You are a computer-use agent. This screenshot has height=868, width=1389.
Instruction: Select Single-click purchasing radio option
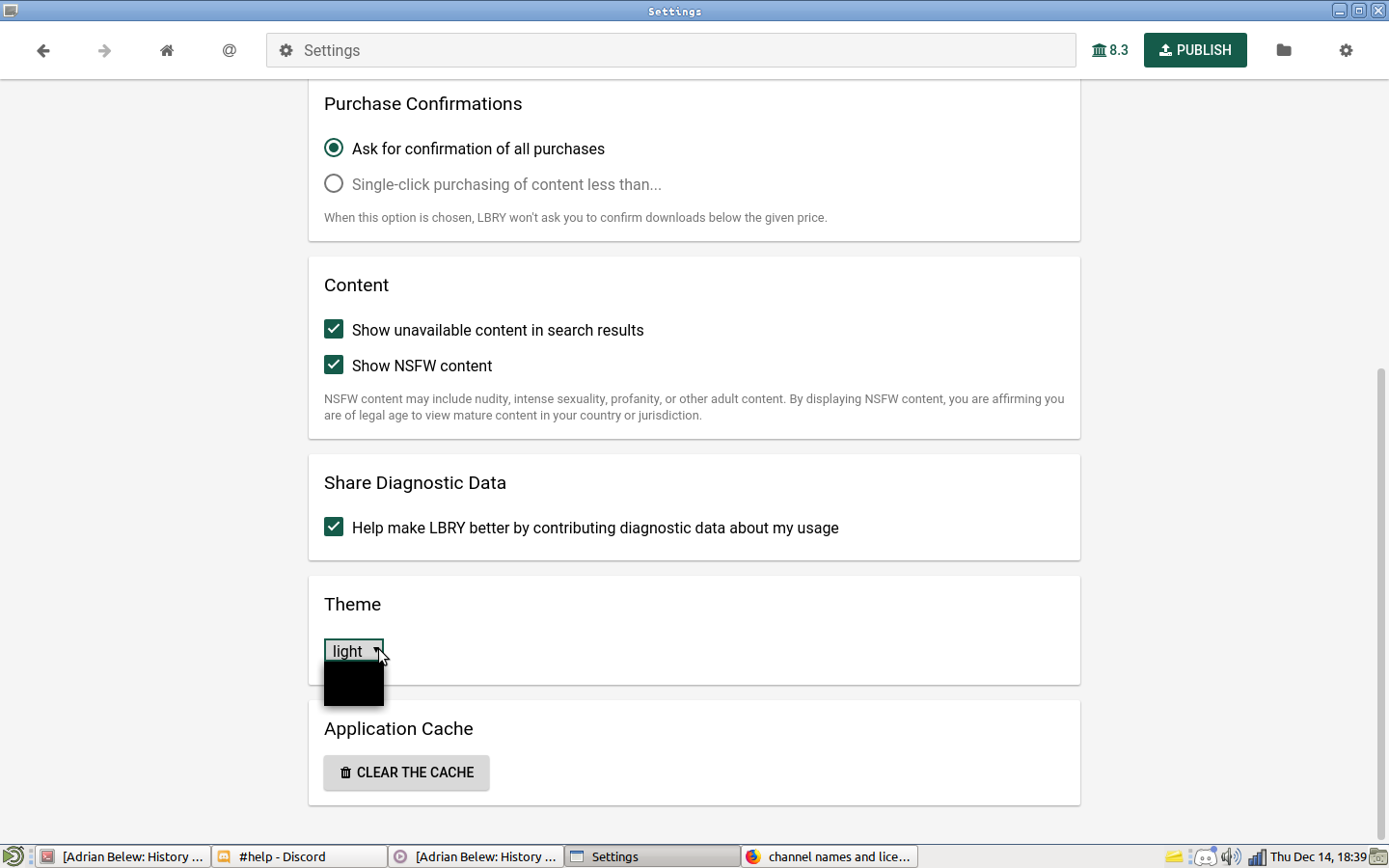334,183
